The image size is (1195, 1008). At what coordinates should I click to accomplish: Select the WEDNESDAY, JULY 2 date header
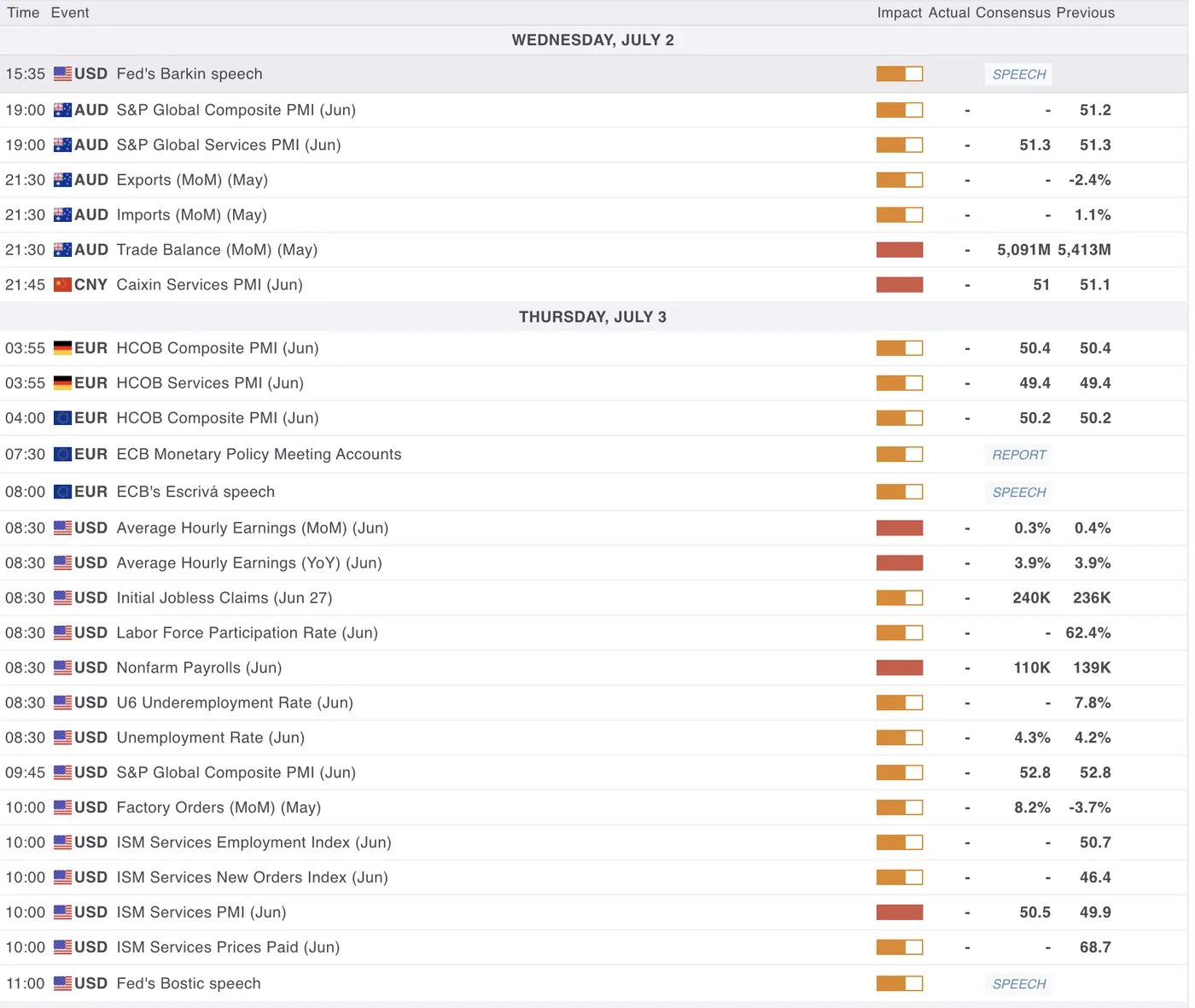coord(593,40)
